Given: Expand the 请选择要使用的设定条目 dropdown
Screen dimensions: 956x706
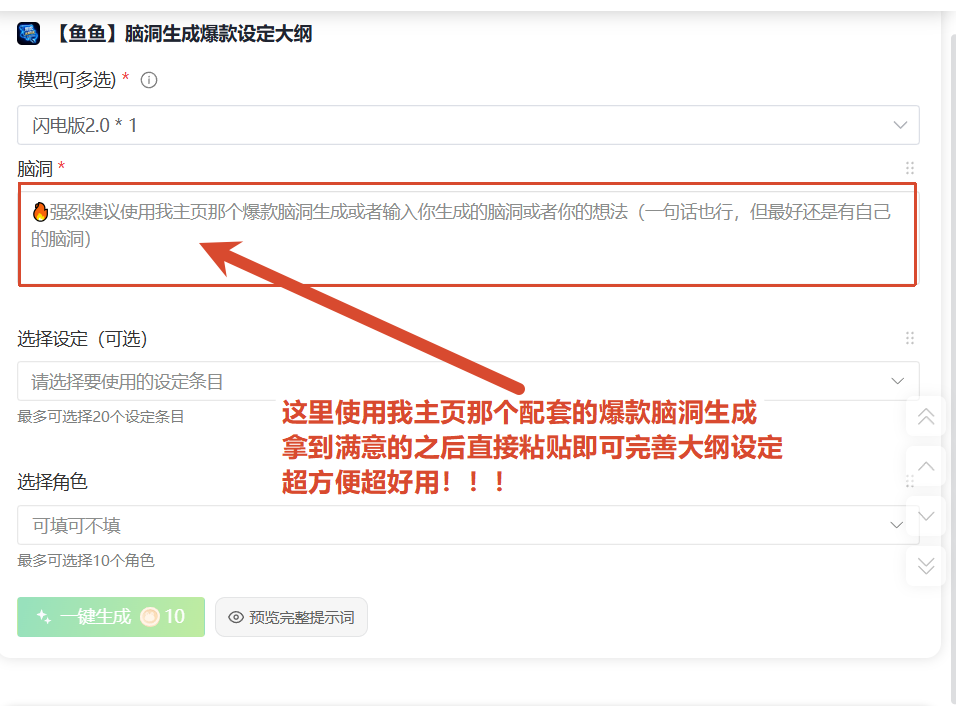Looking at the screenshot, I should 468,381.
